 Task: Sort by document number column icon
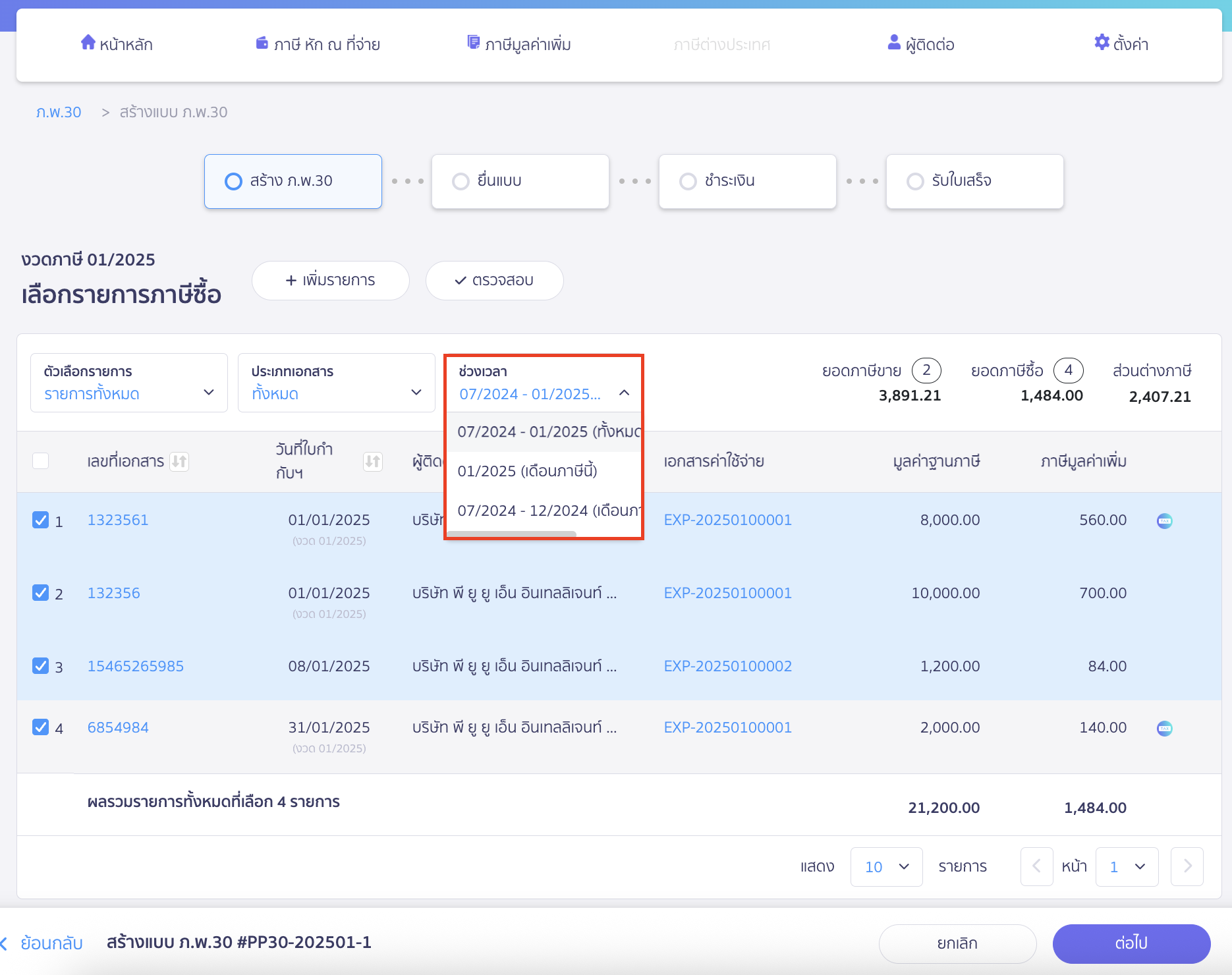pos(179,462)
